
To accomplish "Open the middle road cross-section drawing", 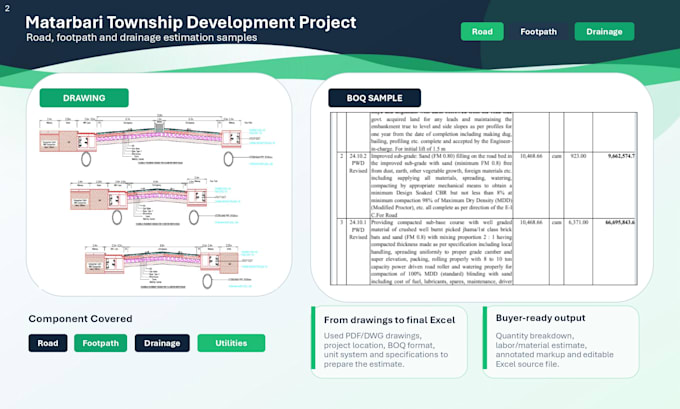I will (155, 202).
